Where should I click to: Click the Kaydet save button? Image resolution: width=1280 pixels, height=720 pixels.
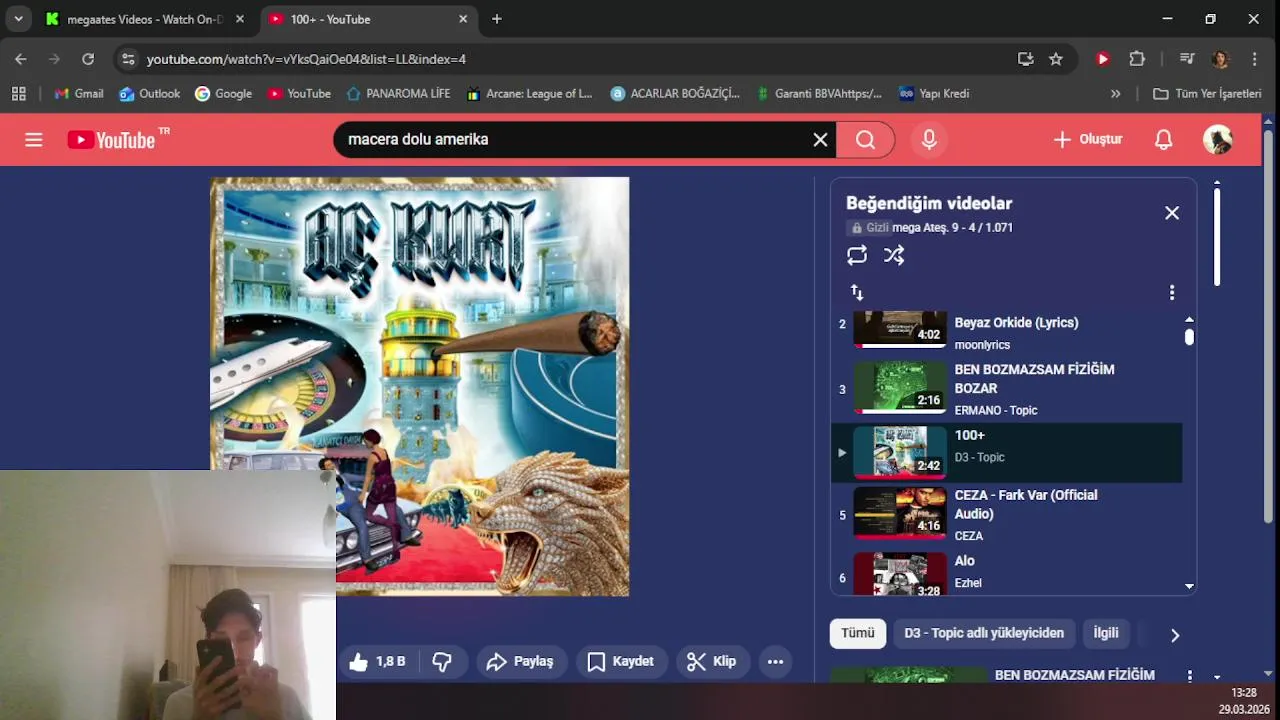click(x=620, y=661)
